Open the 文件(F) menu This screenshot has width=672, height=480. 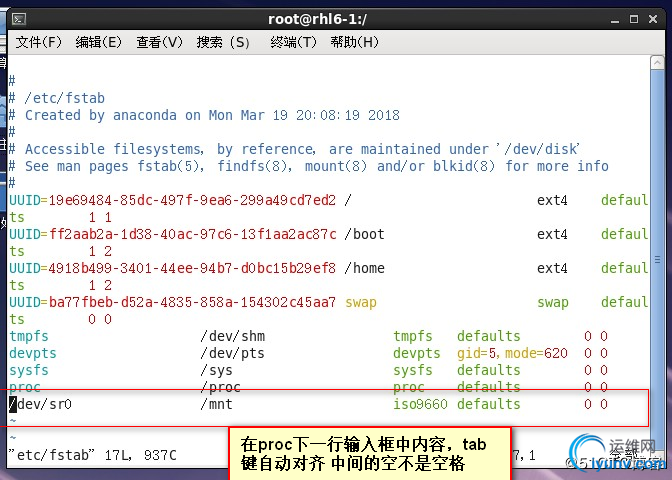tap(39, 42)
